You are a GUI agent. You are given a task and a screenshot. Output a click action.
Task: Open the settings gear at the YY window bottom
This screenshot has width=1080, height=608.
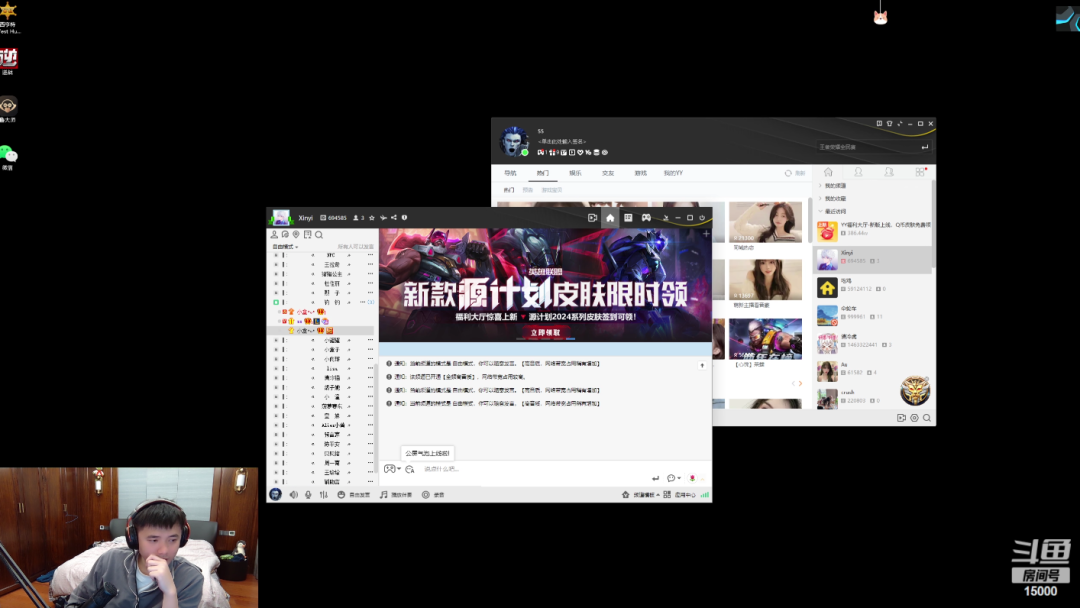pyautogui.click(x=914, y=418)
